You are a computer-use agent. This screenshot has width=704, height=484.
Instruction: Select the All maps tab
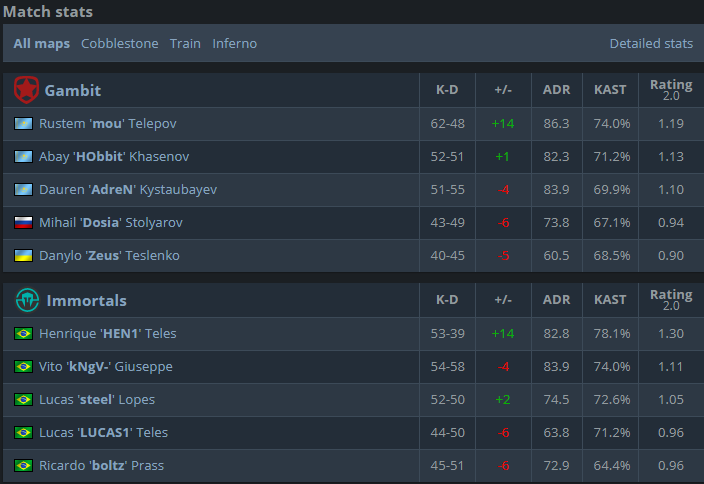click(41, 44)
